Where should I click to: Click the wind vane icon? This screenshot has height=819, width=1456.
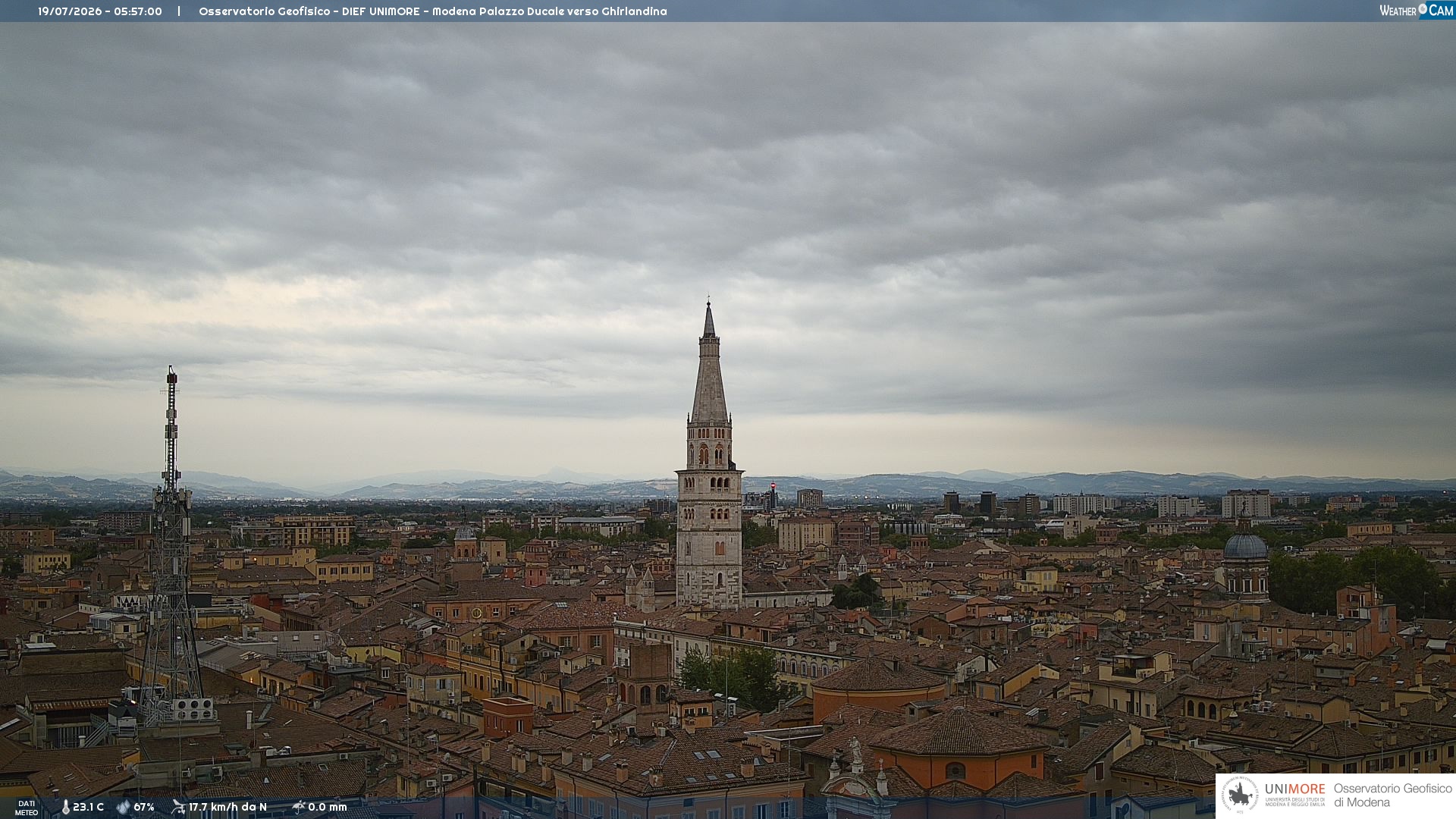point(178,807)
